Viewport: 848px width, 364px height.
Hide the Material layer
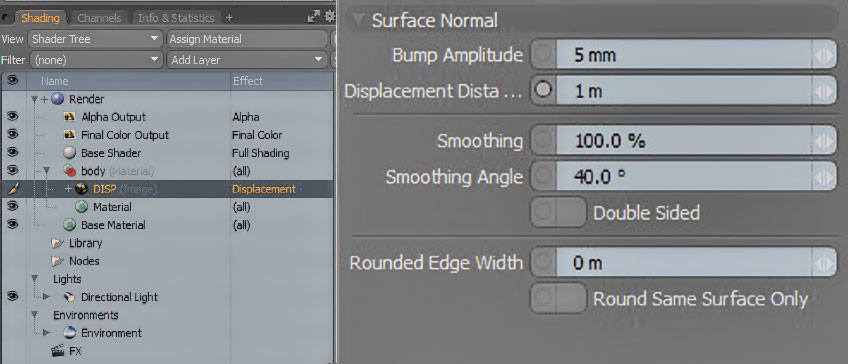12,206
